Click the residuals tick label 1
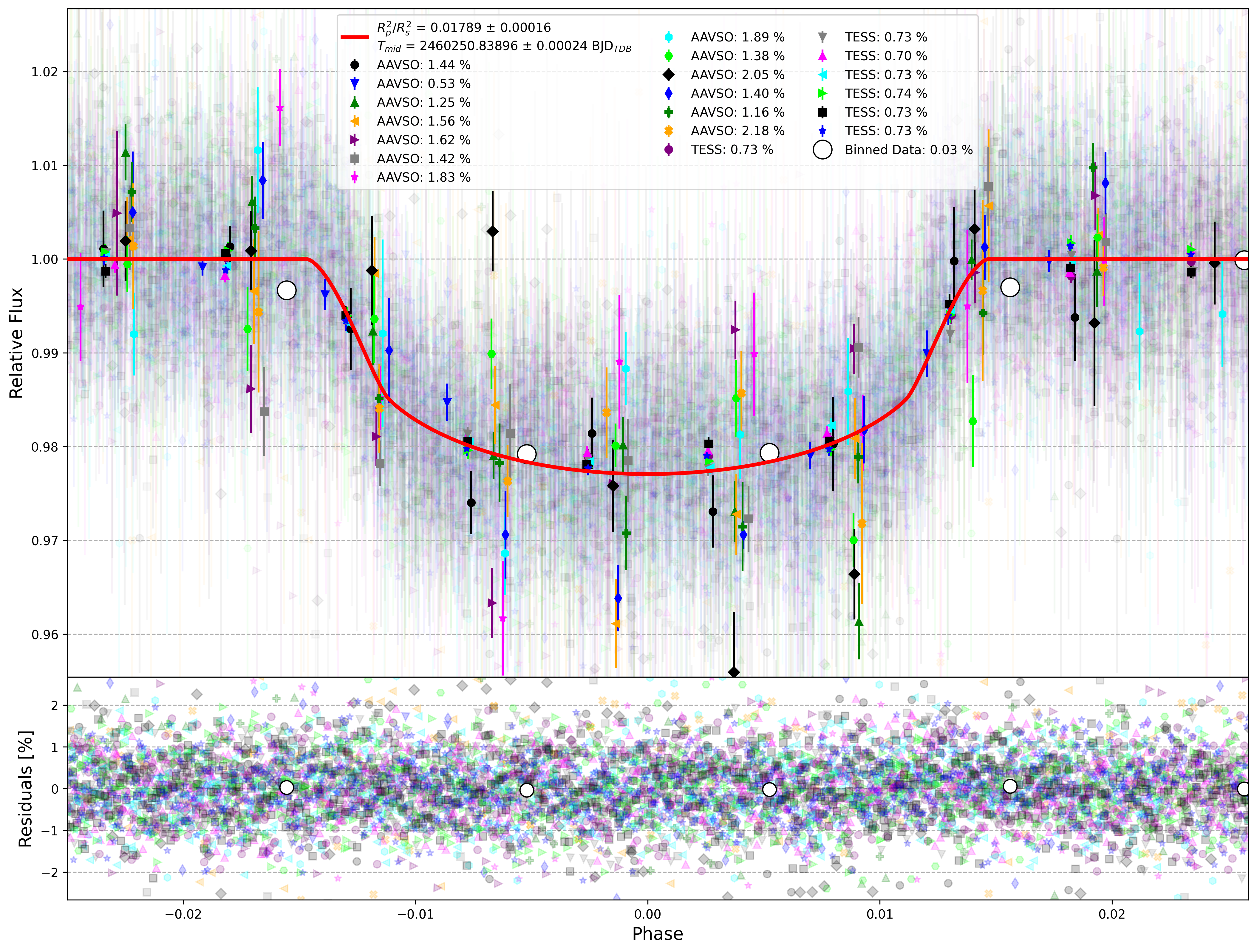The image size is (1257, 952). [55, 747]
